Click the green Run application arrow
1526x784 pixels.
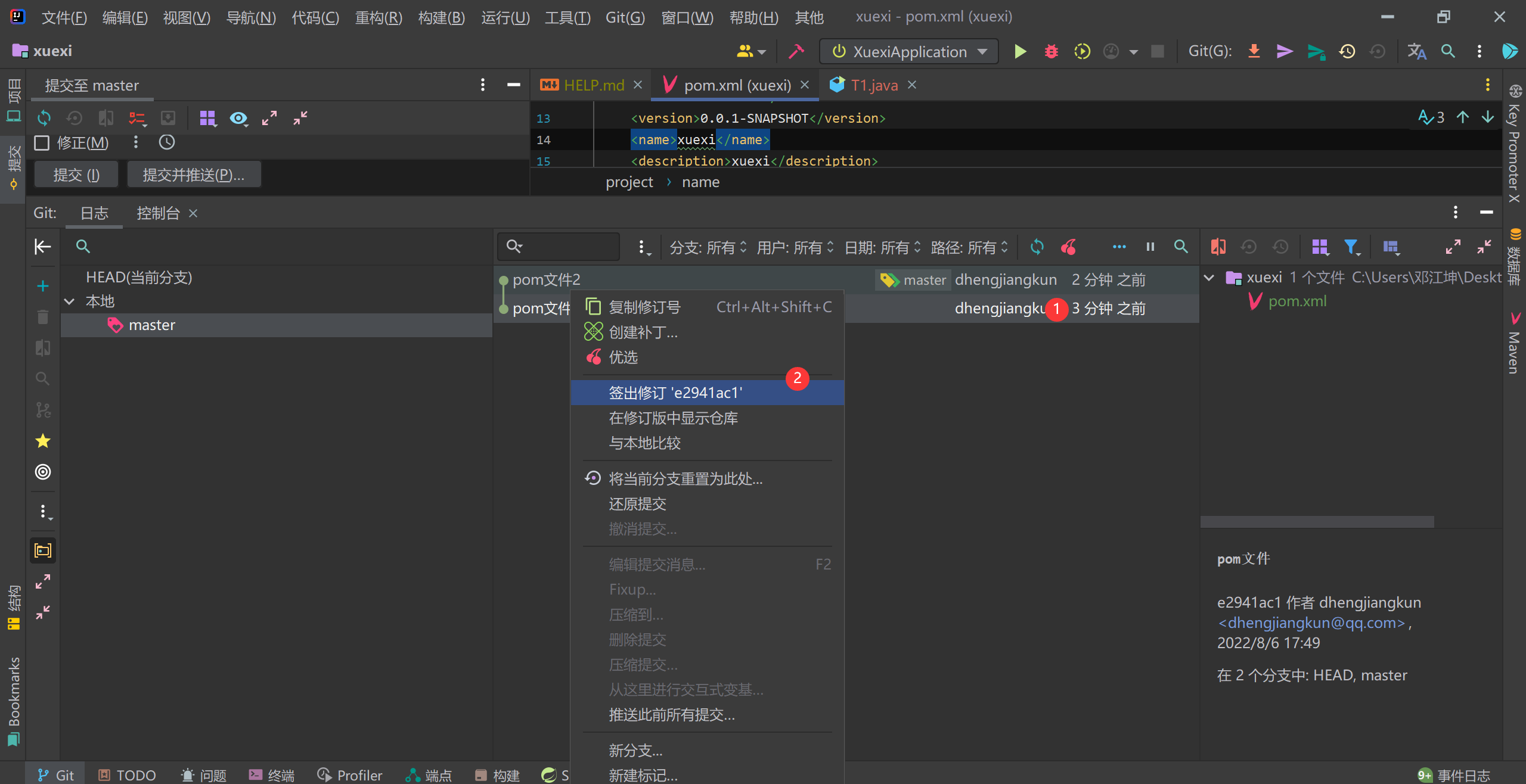click(x=1020, y=52)
